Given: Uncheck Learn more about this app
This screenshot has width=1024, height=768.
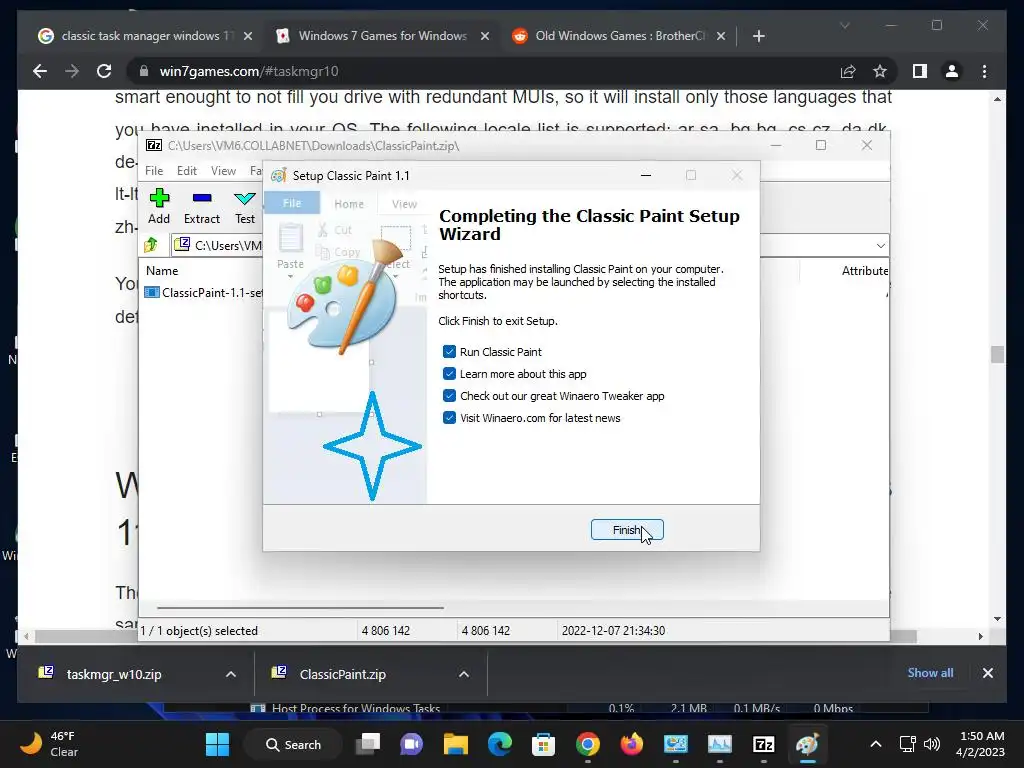Looking at the screenshot, I should click(449, 374).
